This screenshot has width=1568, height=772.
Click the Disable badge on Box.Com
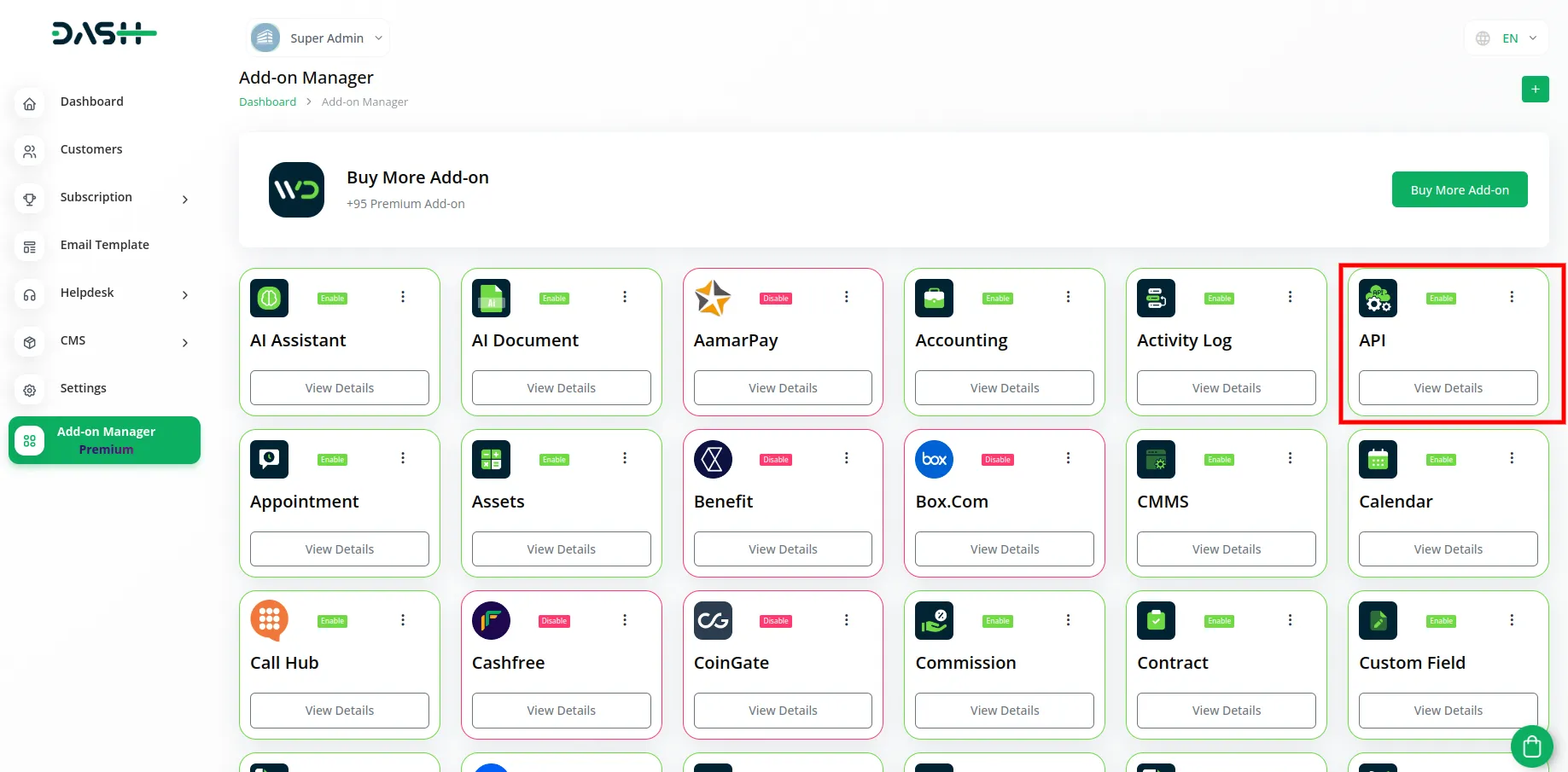pyautogui.click(x=998, y=460)
